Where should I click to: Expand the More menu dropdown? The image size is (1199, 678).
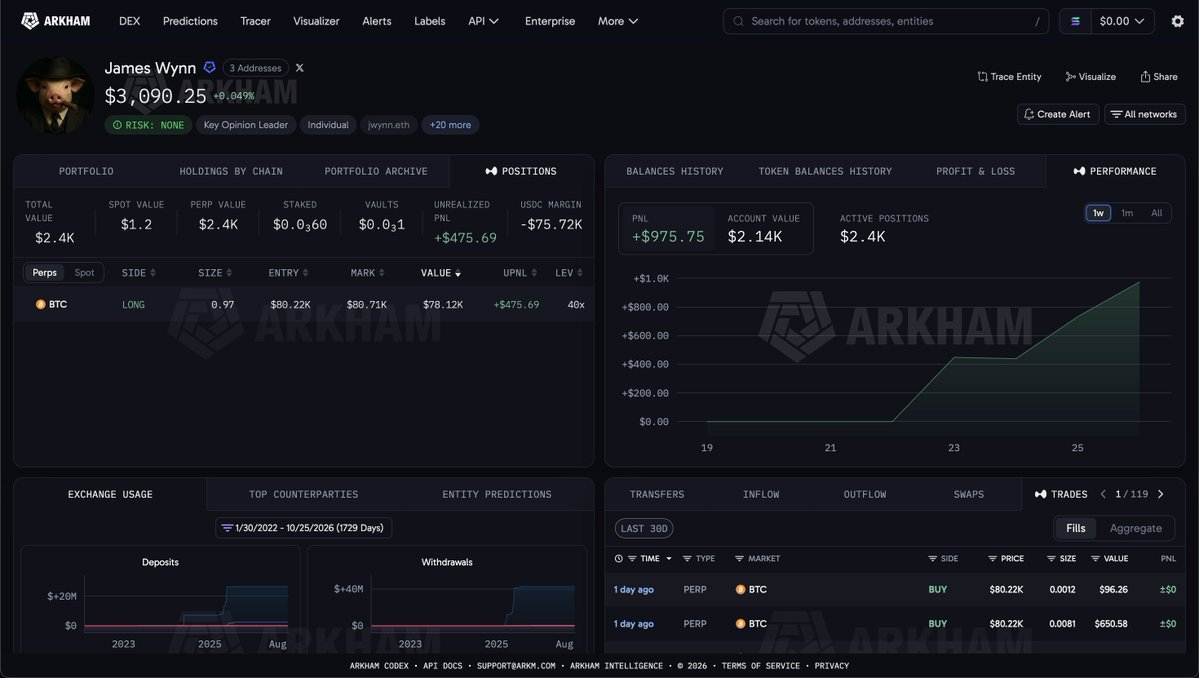pos(618,21)
